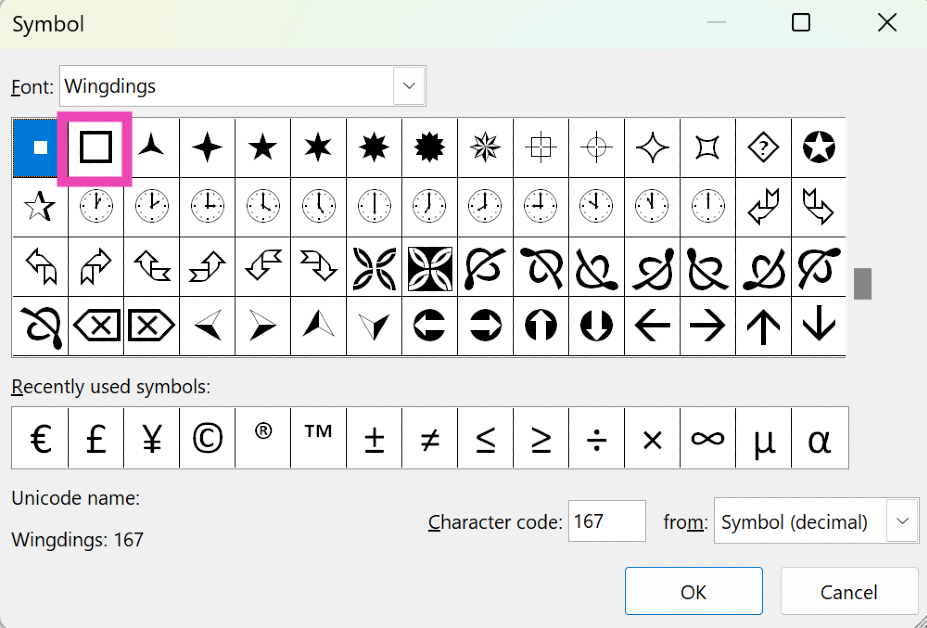Choose the question mark diamond symbol
927x628 pixels.
pyautogui.click(x=764, y=148)
